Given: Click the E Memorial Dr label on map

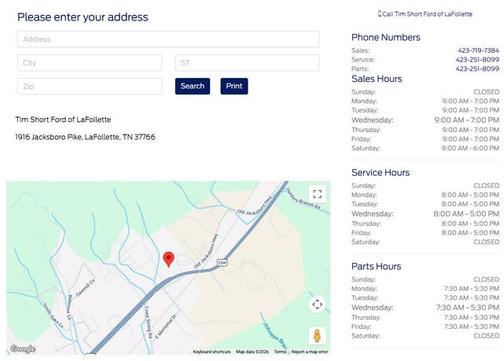Looking at the screenshot, I should tap(166, 327).
